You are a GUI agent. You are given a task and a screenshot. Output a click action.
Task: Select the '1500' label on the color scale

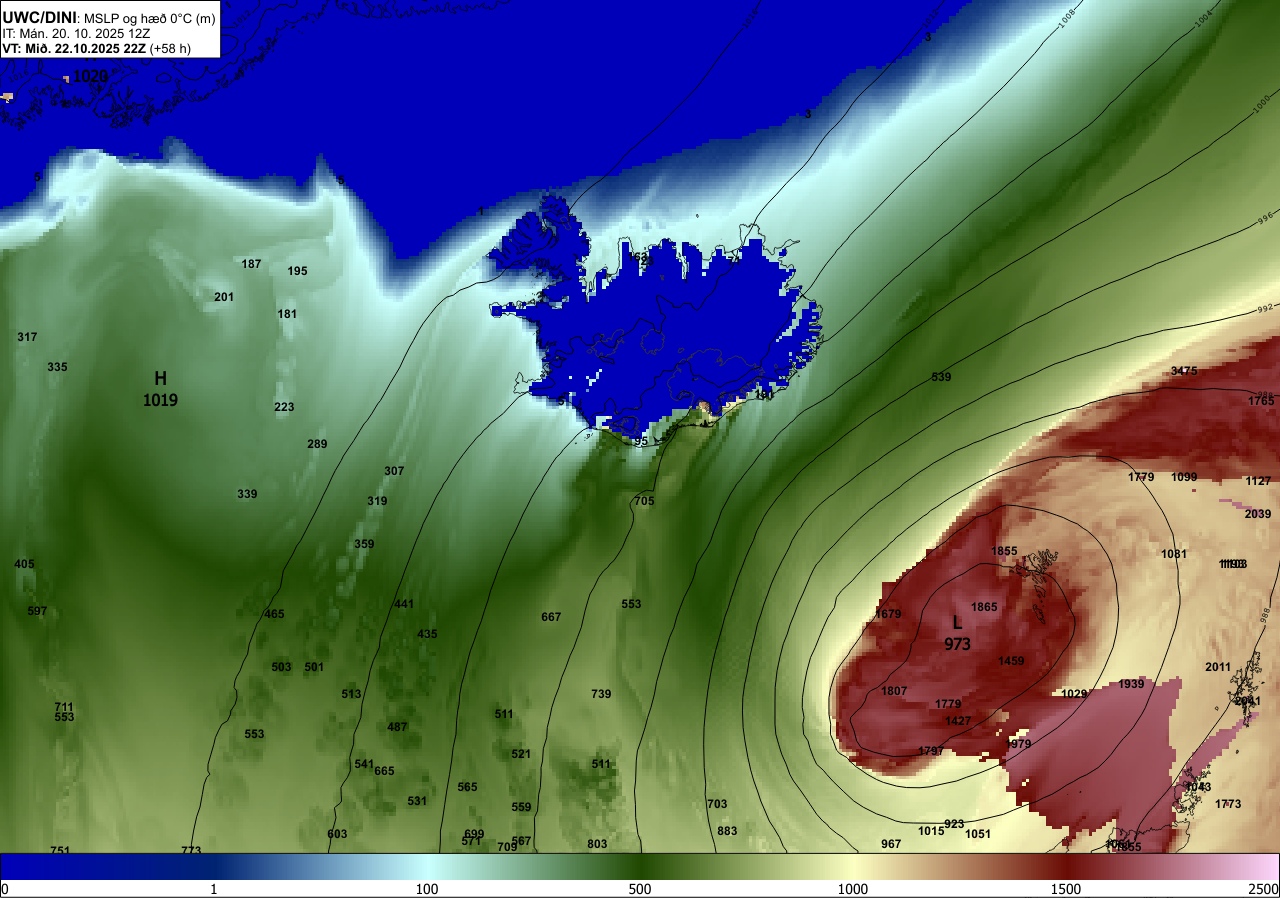click(1066, 889)
